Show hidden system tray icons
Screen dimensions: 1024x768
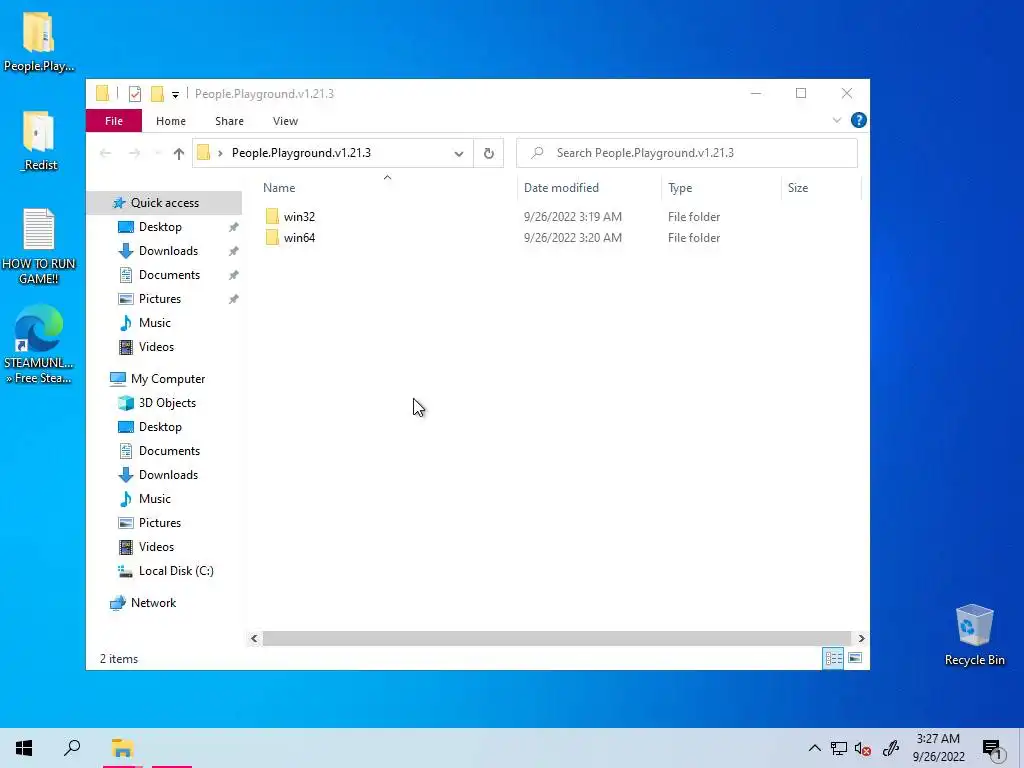[x=814, y=748]
